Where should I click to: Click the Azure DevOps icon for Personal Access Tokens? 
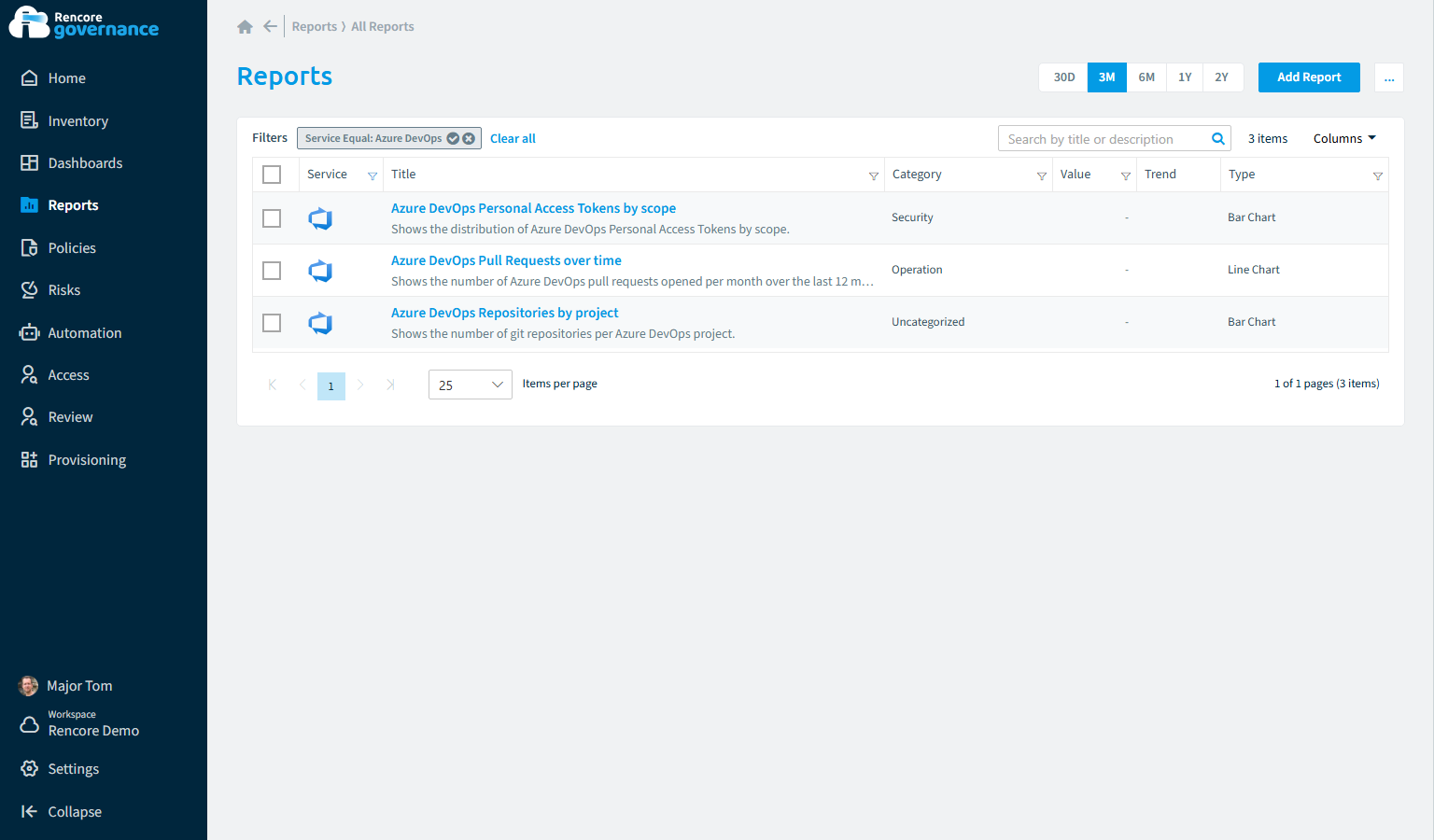pos(320,218)
